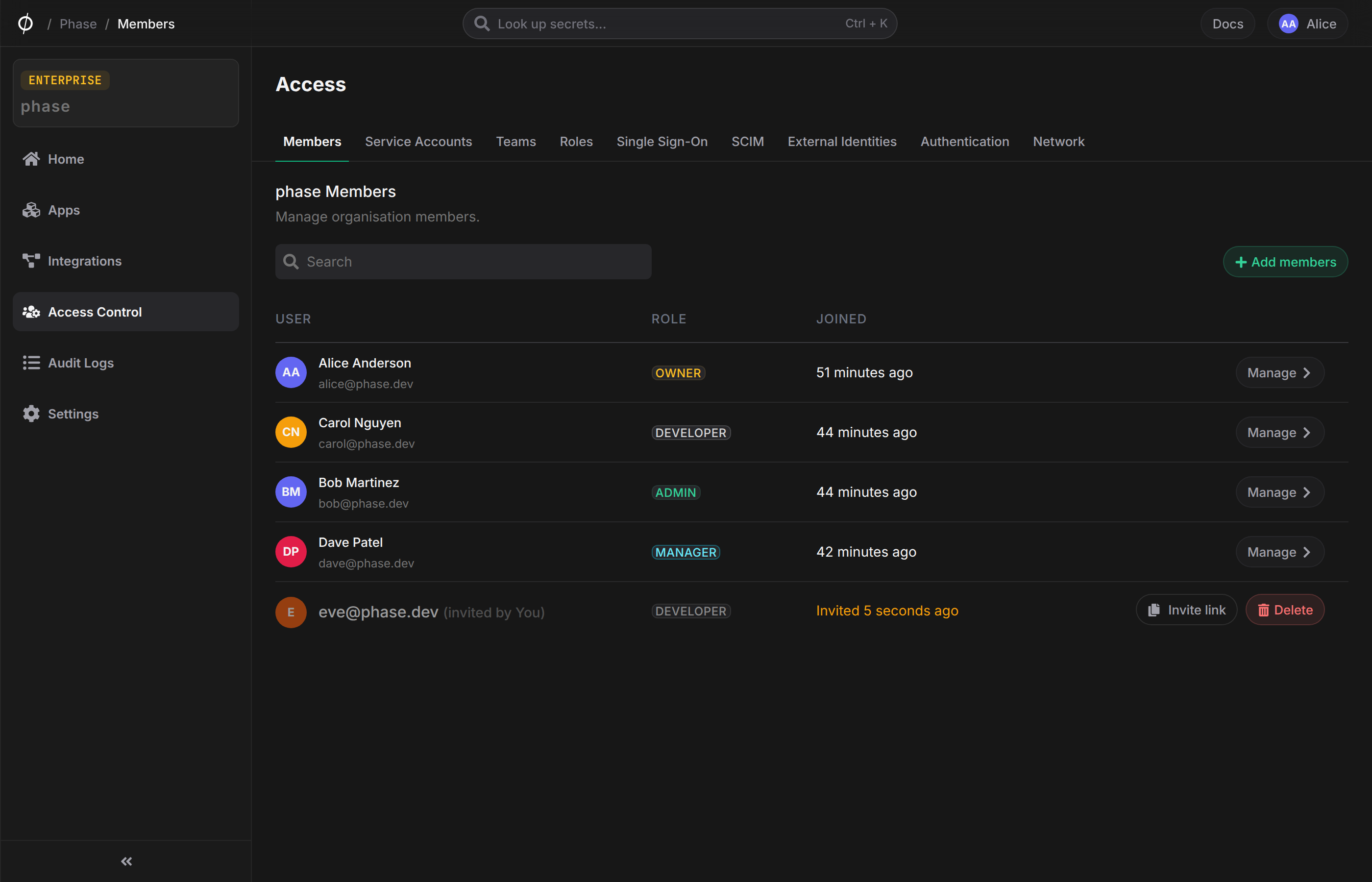Screen dimensions: 1372x882
Task: Click the Add members button
Action: (x=1285, y=262)
